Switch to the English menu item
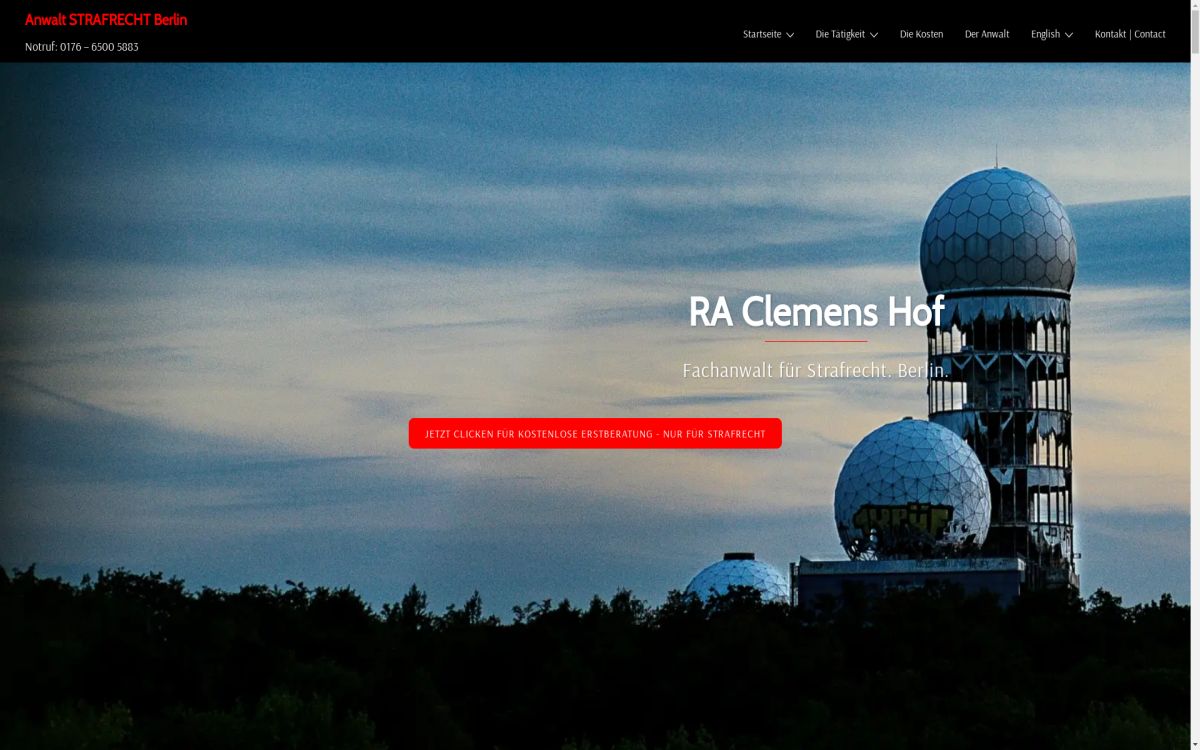This screenshot has height=750, width=1200. click(1045, 34)
